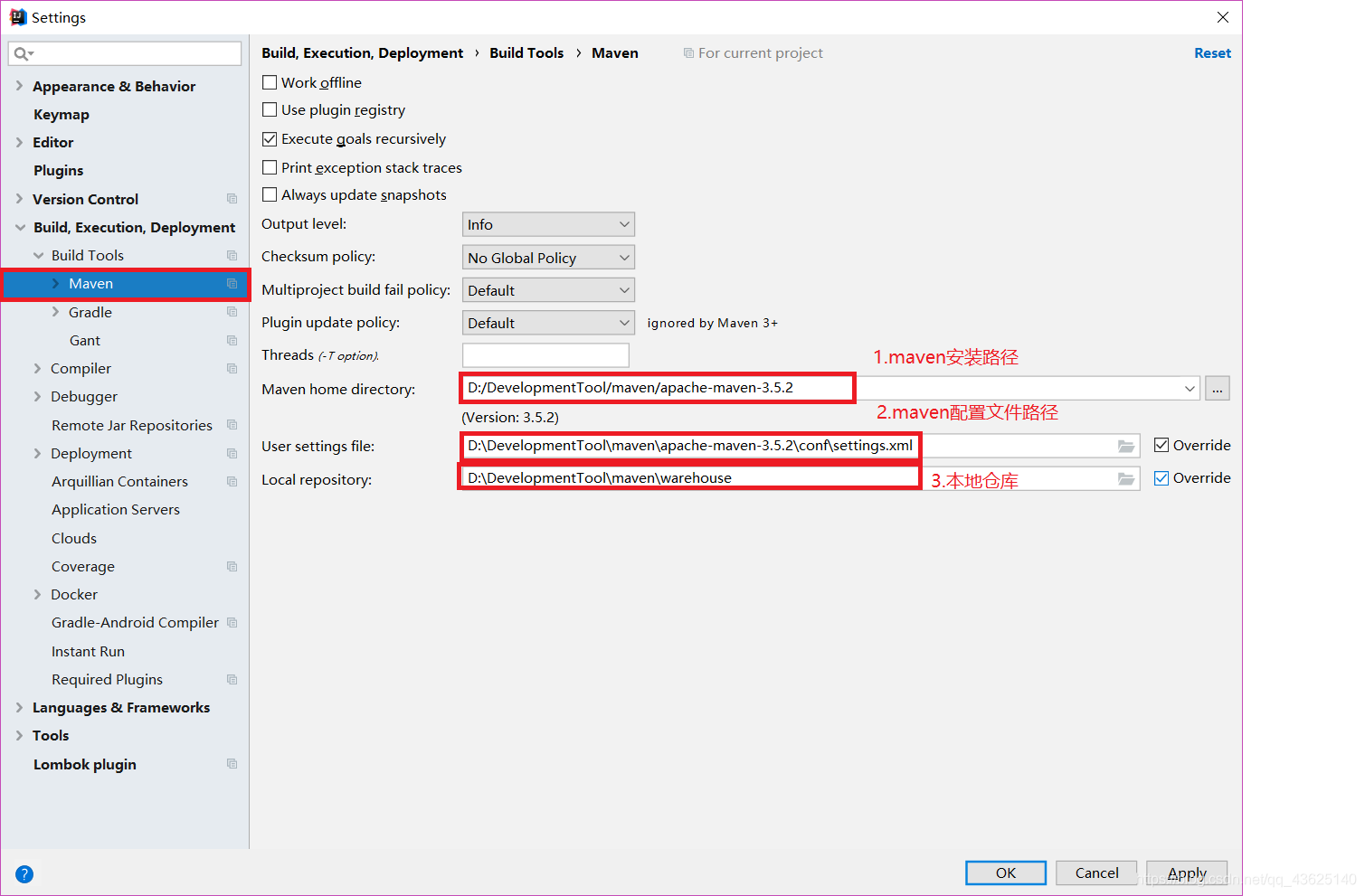Collapse the Build, Execution, Deployment section
The width and height of the screenshot is (1365, 896).
[x=20, y=227]
